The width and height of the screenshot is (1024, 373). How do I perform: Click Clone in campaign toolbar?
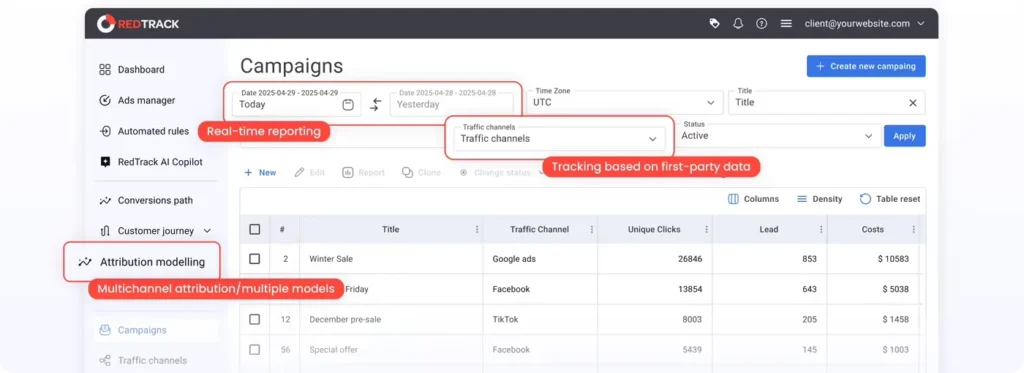coord(421,172)
